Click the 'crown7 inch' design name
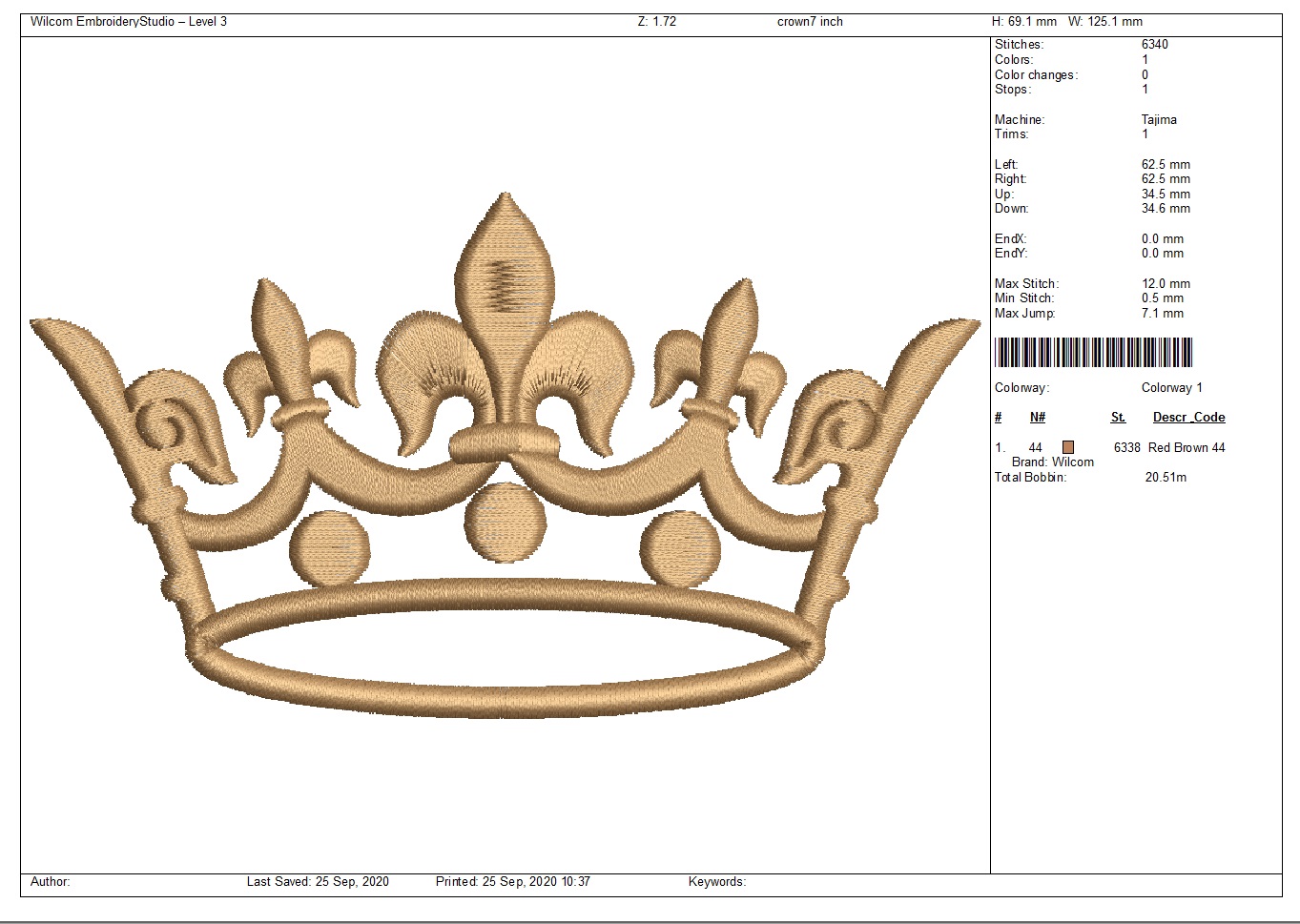 coord(810,22)
